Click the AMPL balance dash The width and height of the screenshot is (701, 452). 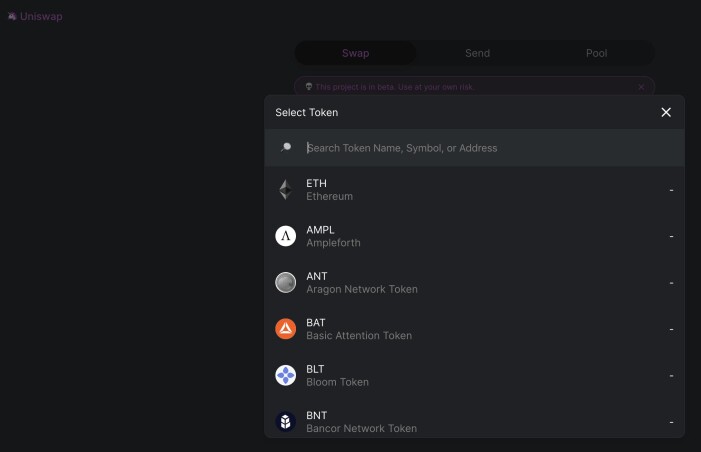pyautogui.click(x=671, y=237)
